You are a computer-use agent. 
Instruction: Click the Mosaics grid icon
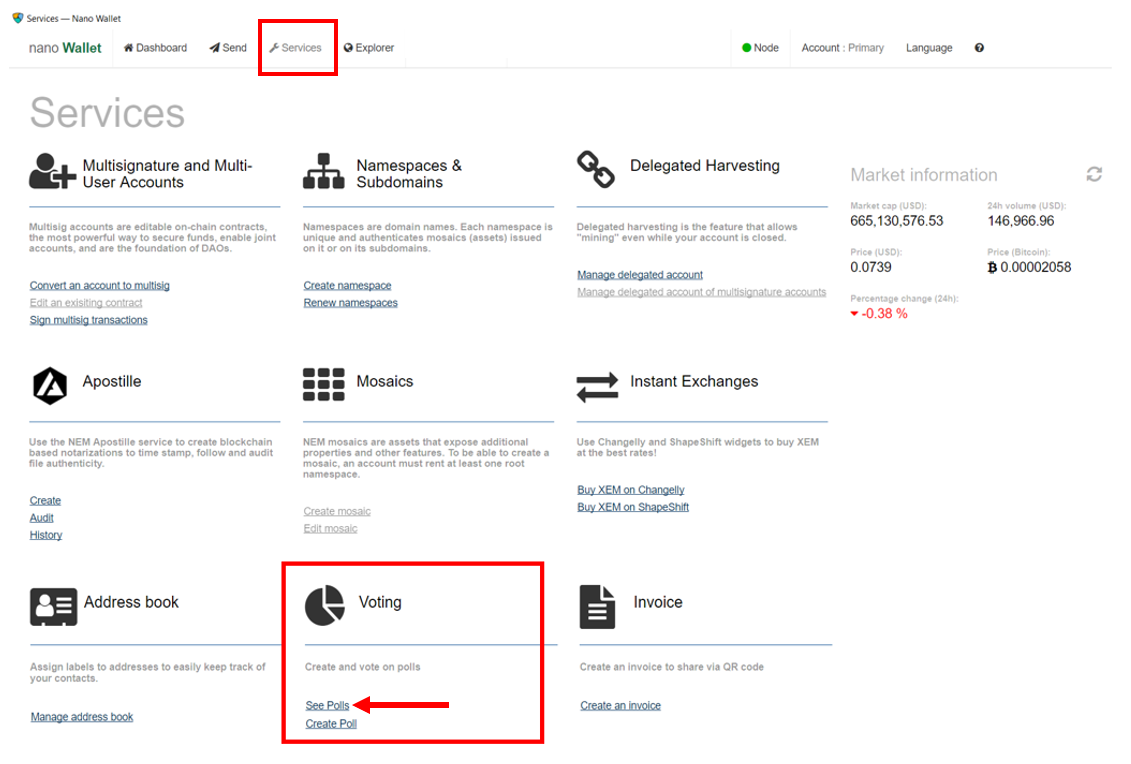coord(323,384)
